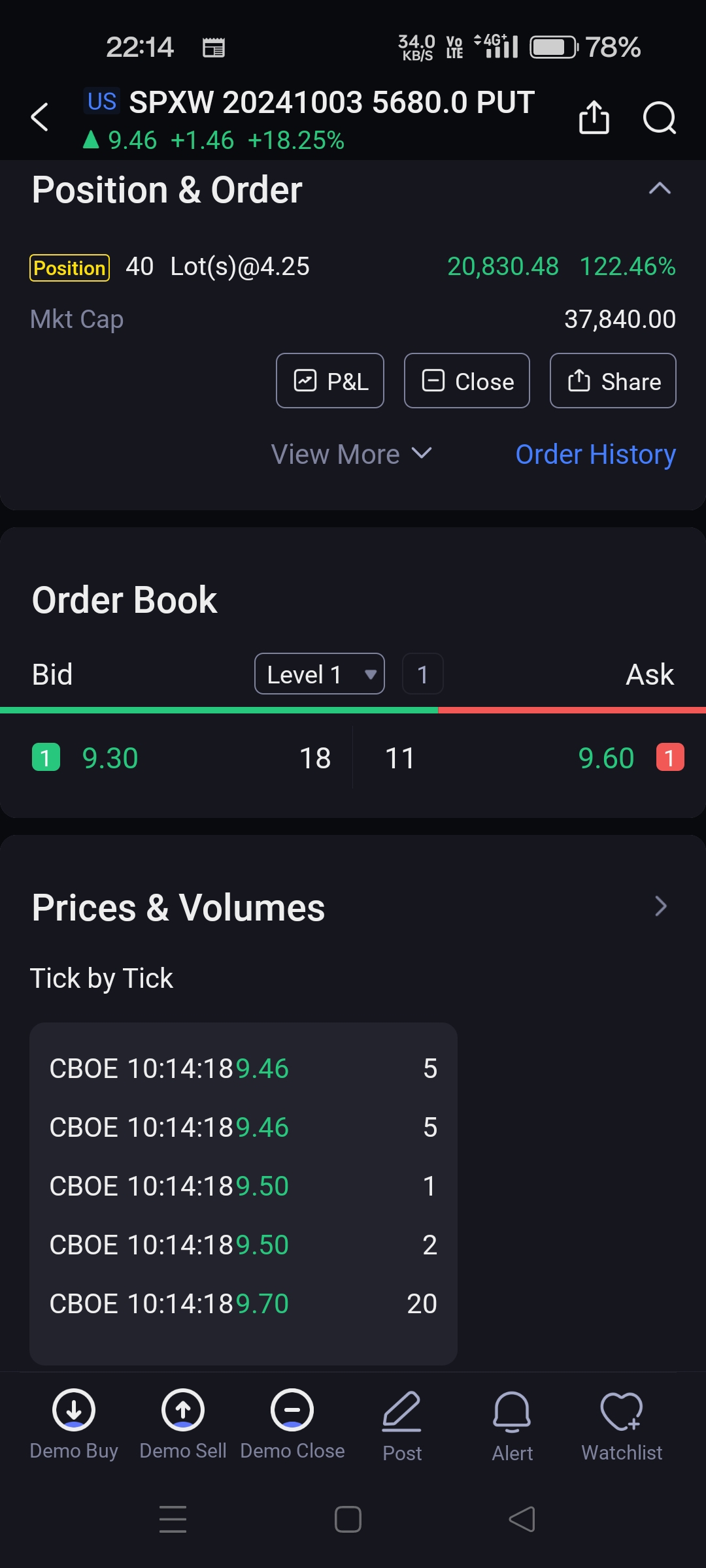Add to Watchlist heart icon
This screenshot has height=1568, width=706.
tap(622, 1413)
